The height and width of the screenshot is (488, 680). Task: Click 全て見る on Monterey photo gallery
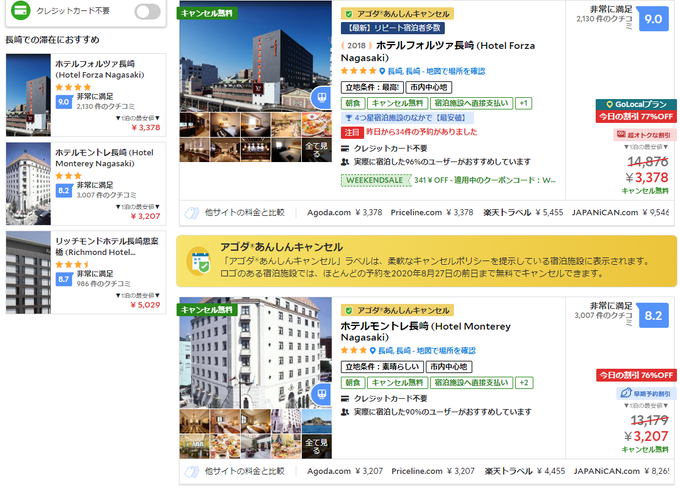pos(316,446)
